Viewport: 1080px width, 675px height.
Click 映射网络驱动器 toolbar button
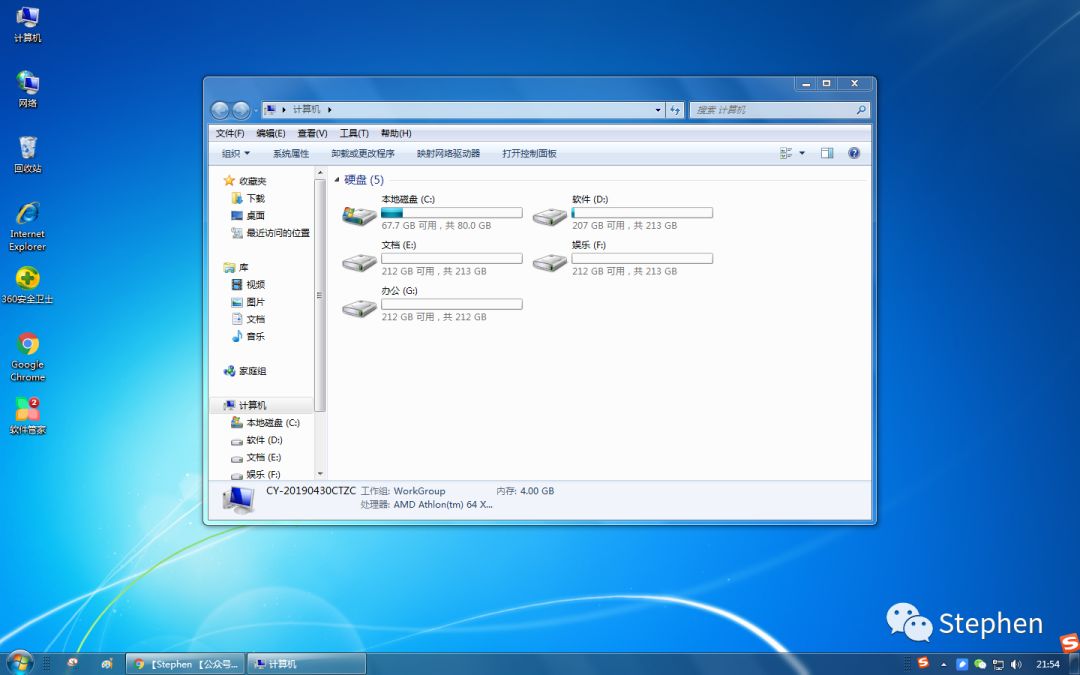[448, 153]
